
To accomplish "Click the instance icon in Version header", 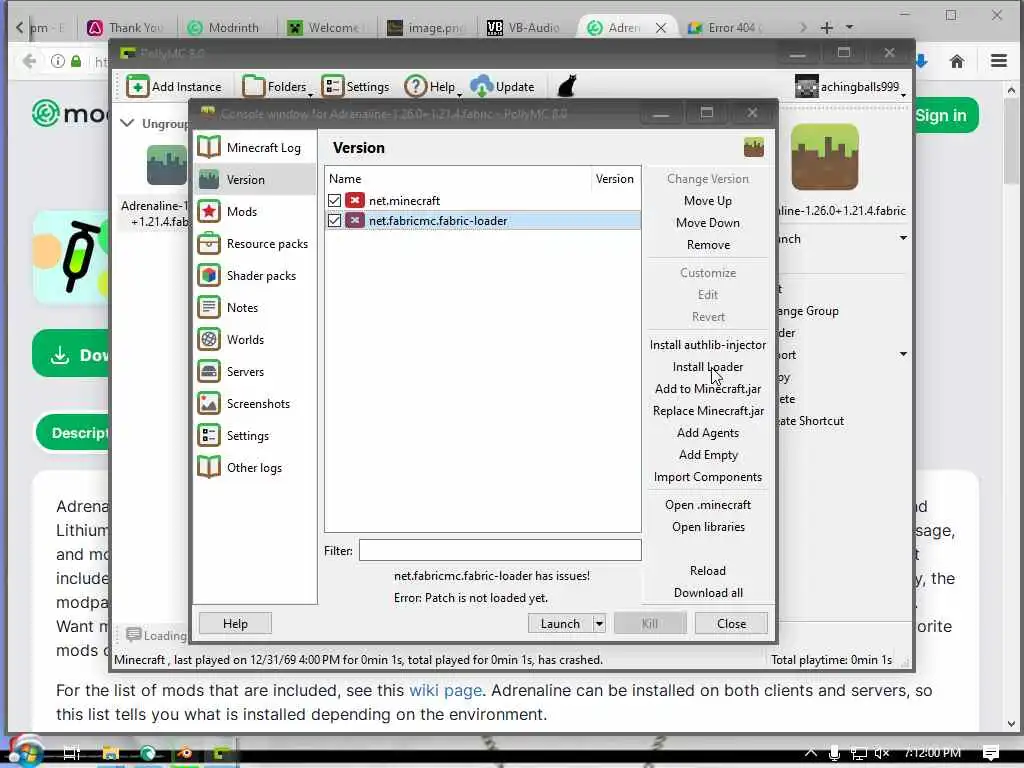I will [x=754, y=148].
